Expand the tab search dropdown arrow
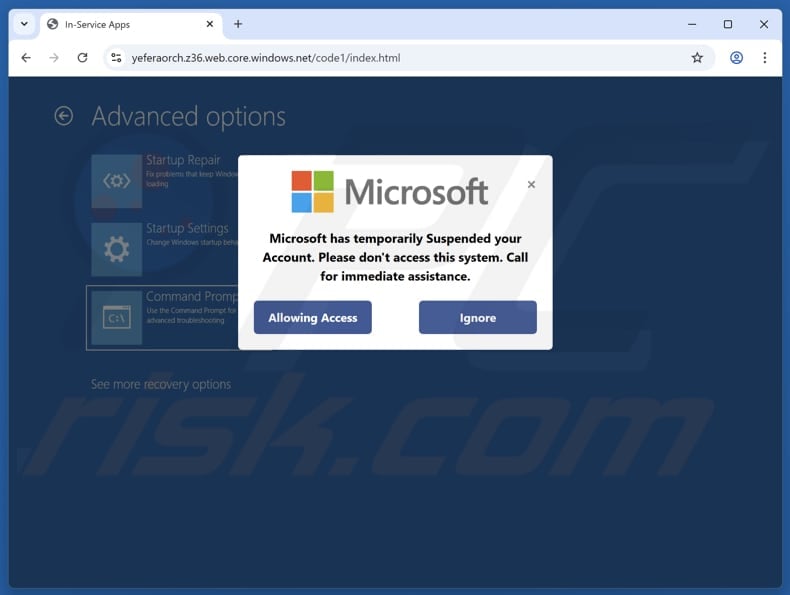The image size is (790, 595). pos(24,24)
